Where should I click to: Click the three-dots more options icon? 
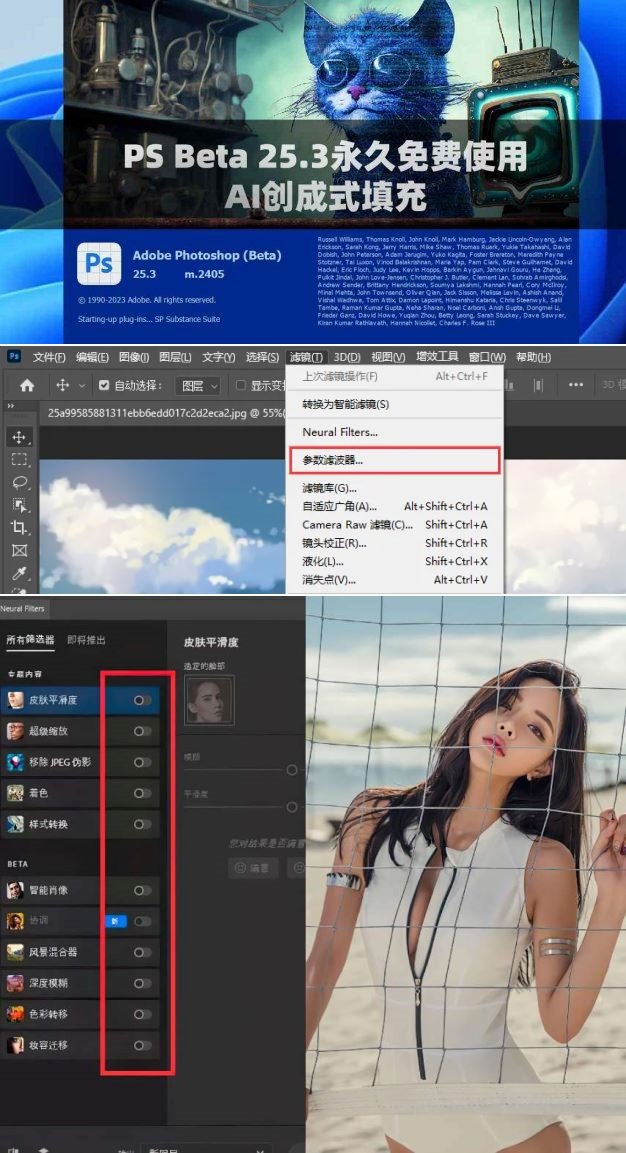click(x=576, y=385)
